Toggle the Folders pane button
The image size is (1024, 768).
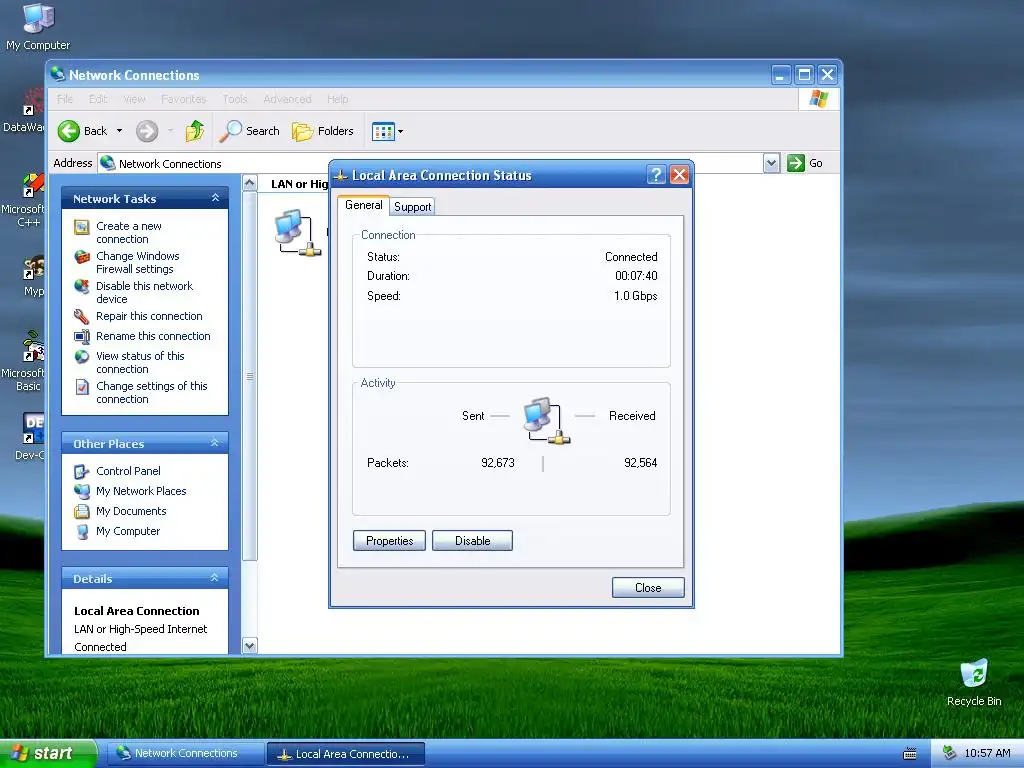pyautogui.click(x=323, y=131)
